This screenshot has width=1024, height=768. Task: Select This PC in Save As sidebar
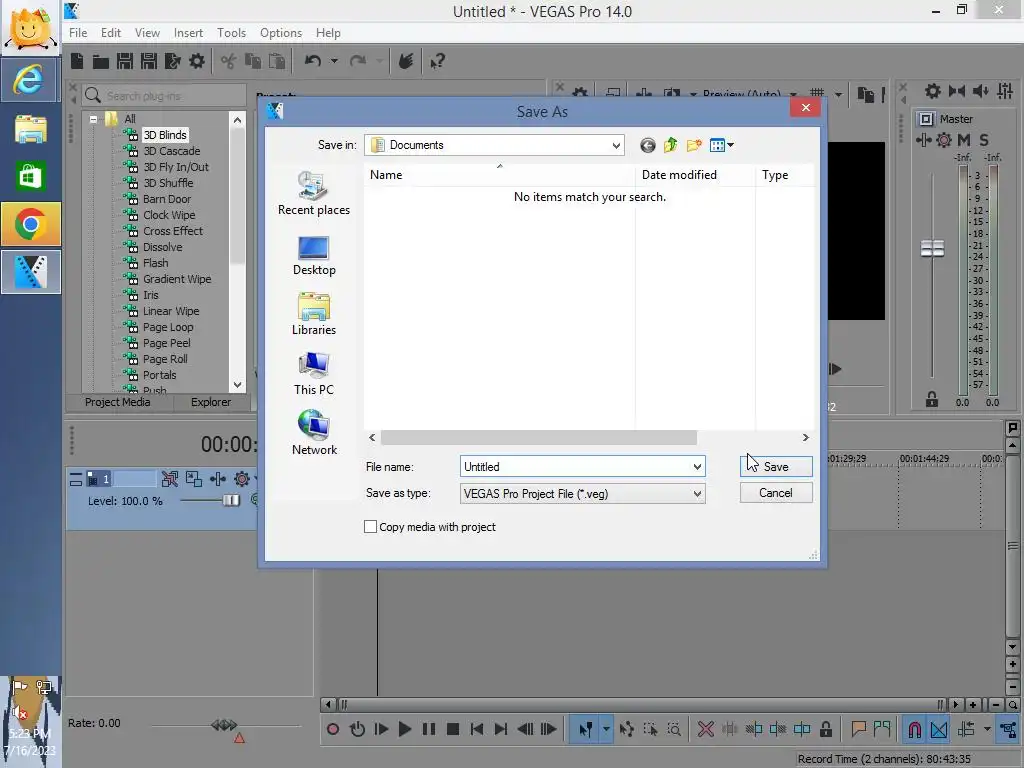(x=313, y=373)
